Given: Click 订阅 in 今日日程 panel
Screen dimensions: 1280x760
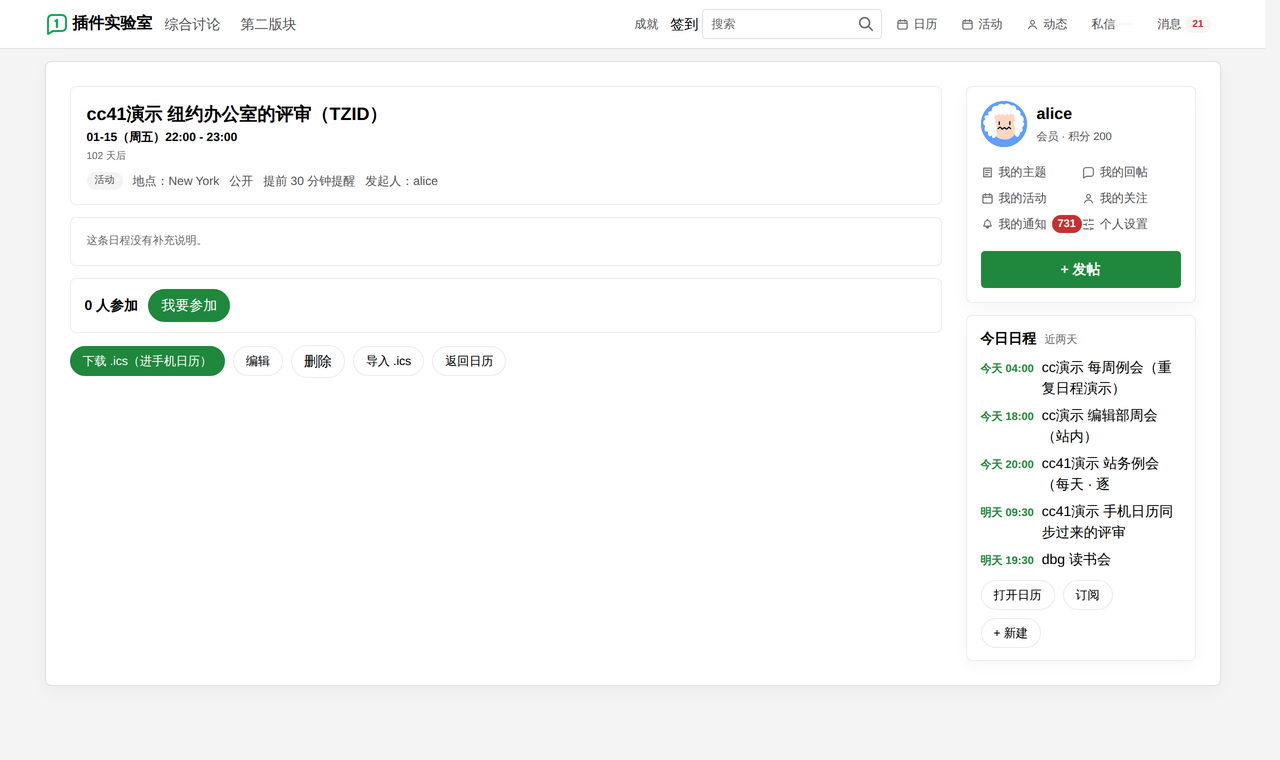Looking at the screenshot, I should (x=1088, y=595).
